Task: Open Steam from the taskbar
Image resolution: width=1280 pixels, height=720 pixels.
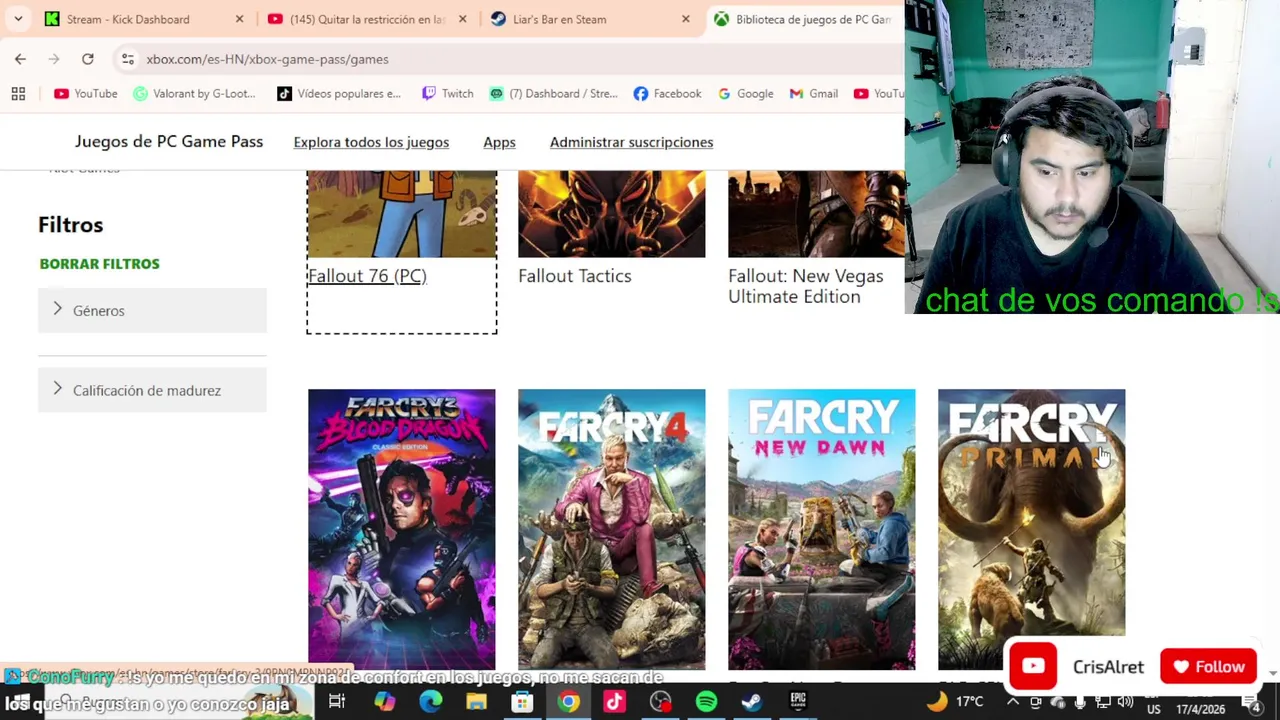Action: (752, 702)
